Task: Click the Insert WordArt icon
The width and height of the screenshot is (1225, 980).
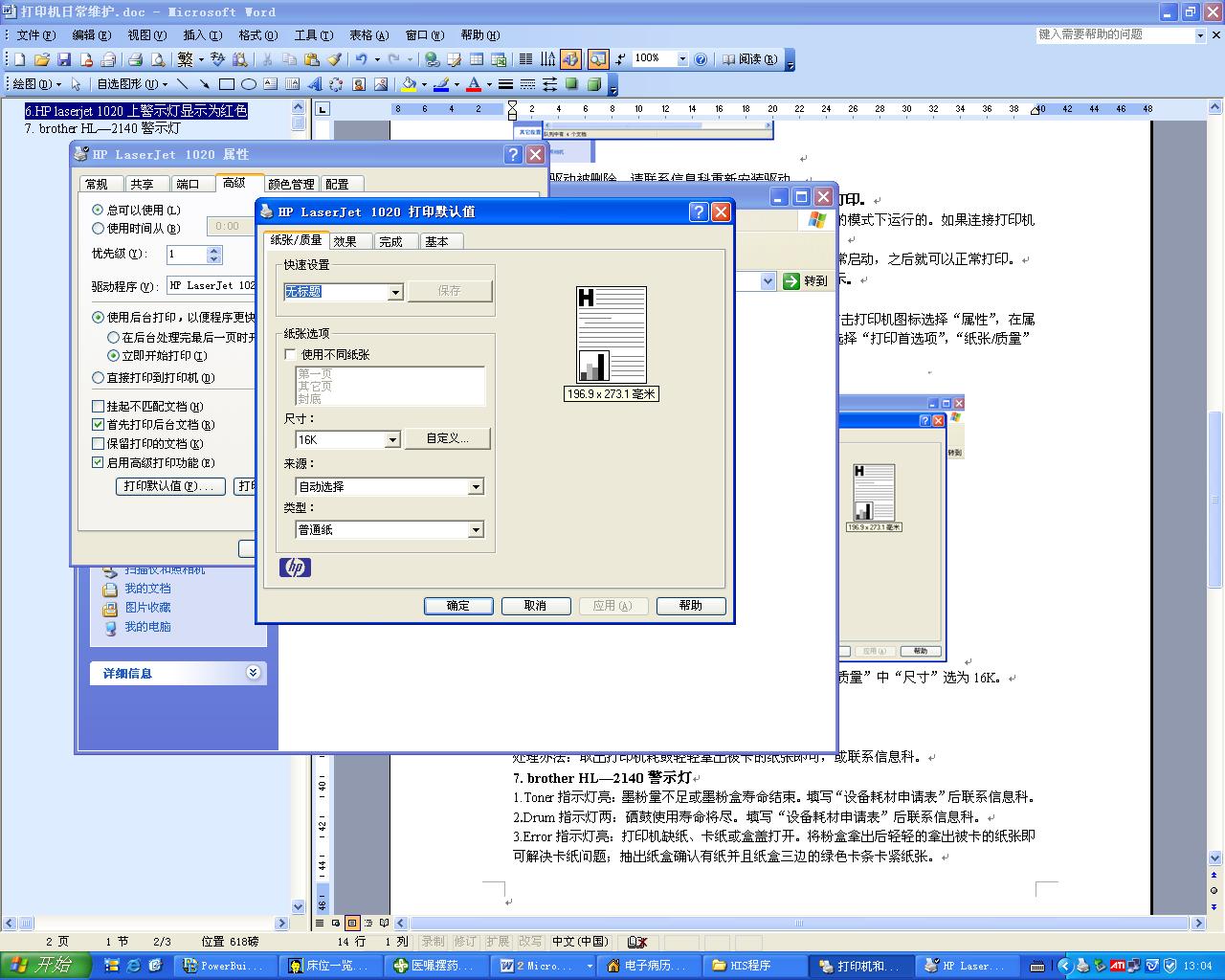Action: tap(315, 84)
